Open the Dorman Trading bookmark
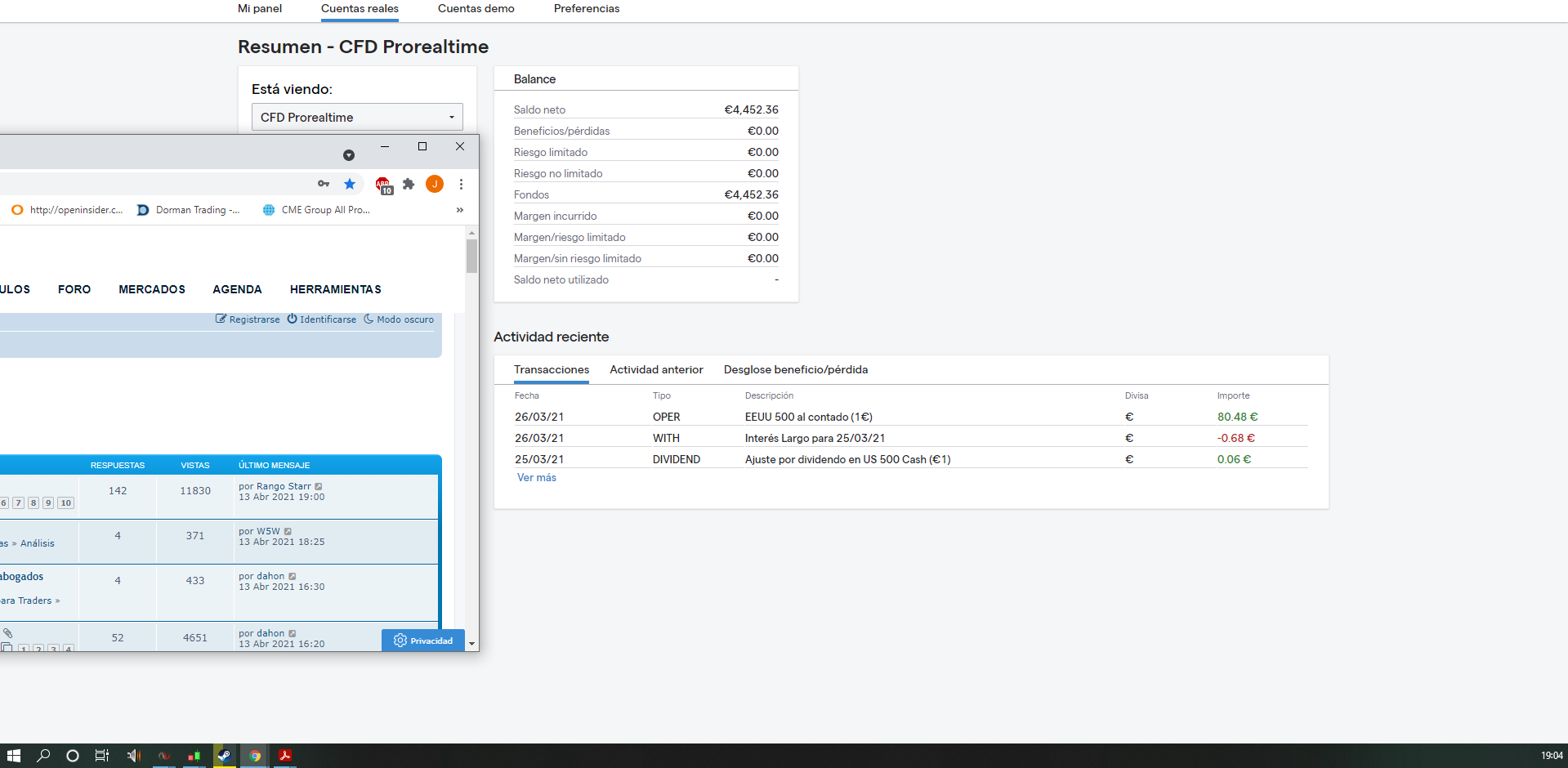This screenshot has height=768, width=1568. coord(189,210)
